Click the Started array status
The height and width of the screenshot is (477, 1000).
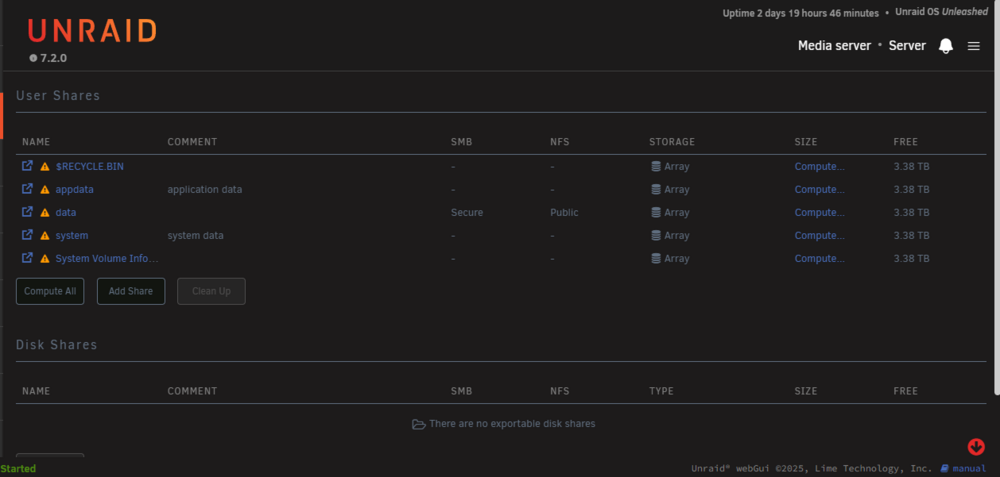click(x=18, y=469)
